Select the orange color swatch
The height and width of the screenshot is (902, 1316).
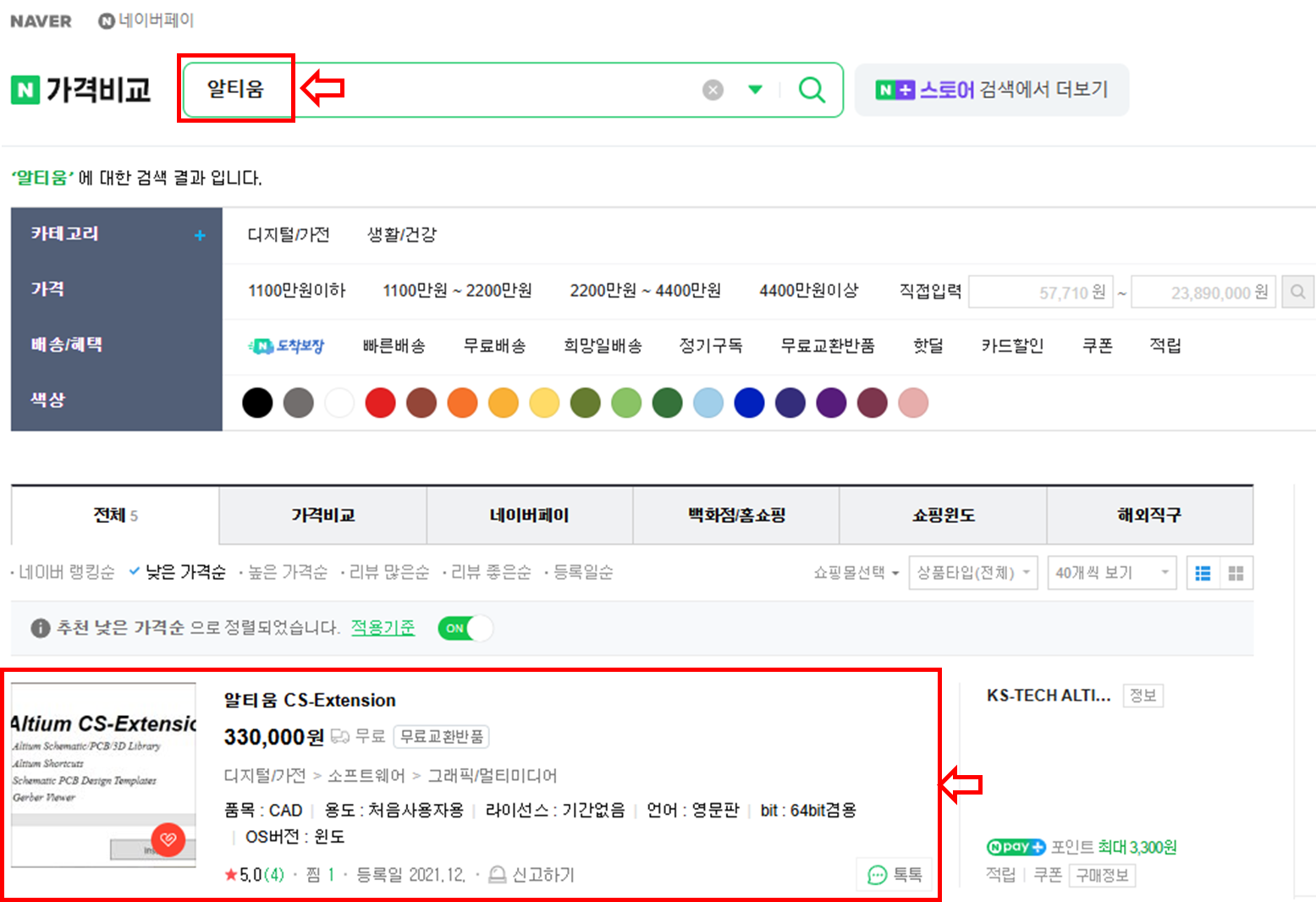click(462, 403)
